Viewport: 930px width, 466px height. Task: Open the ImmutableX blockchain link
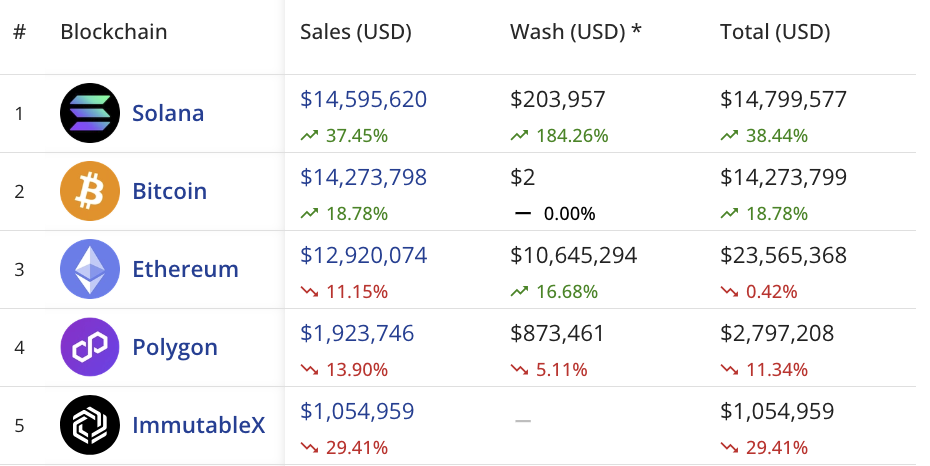click(199, 425)
